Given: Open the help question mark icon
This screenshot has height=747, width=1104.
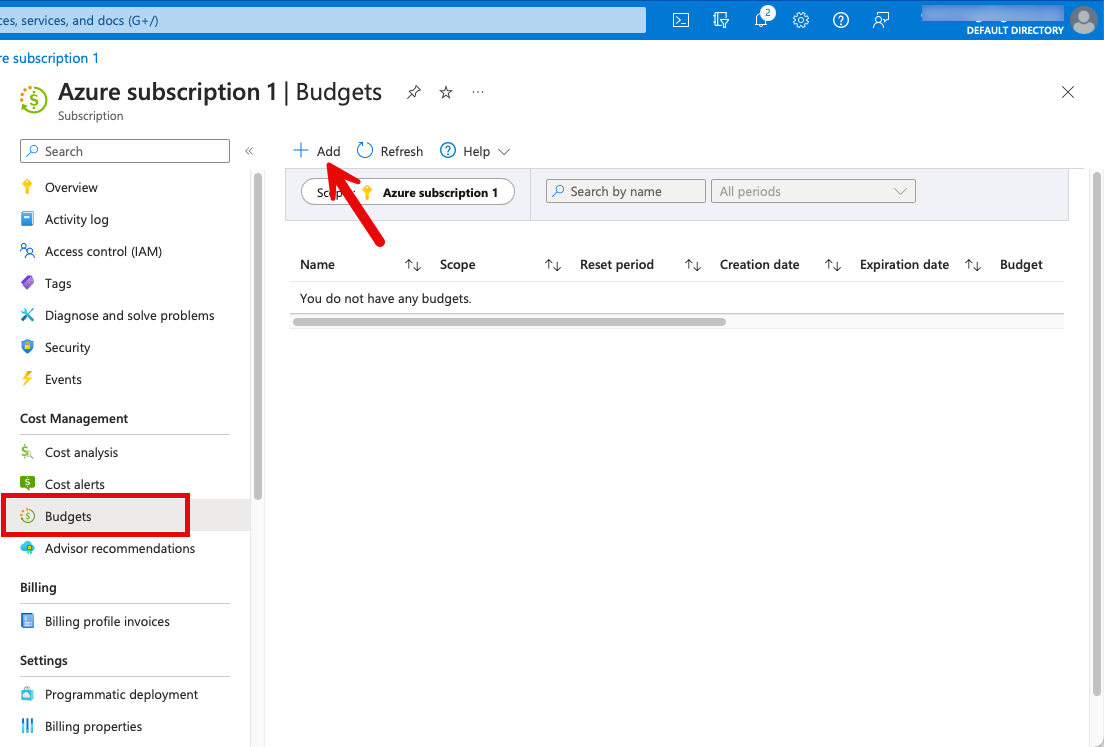Looking at the screenshot, I should point(841,20).
